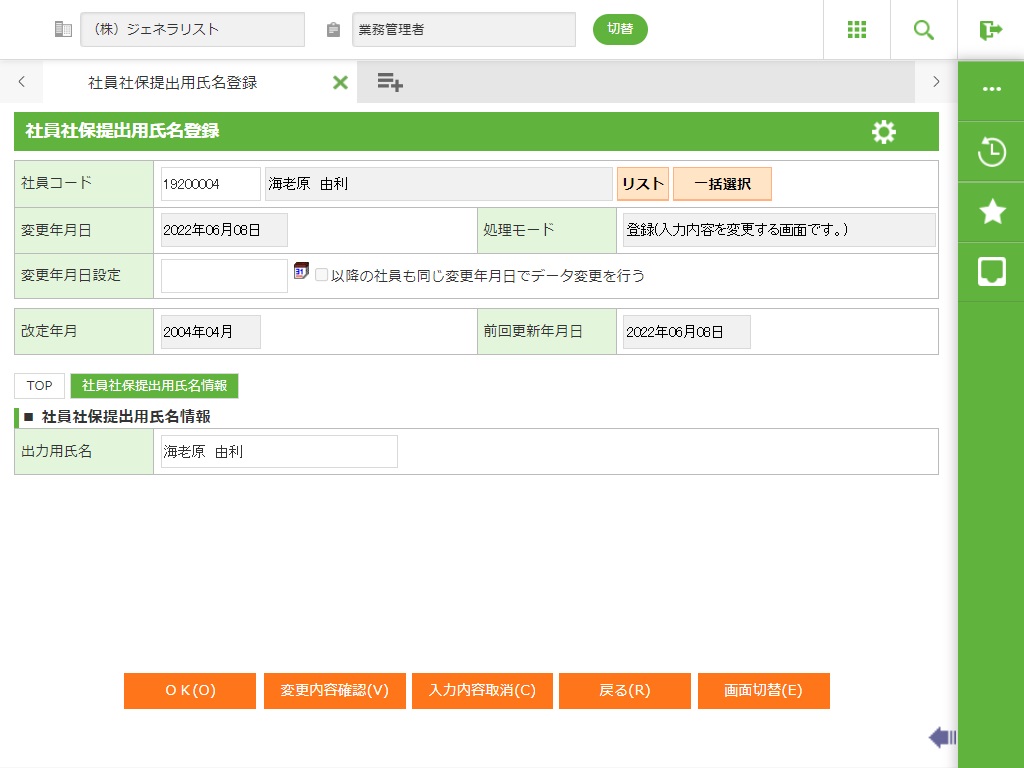Open calendar picker for 変更年月日設定
1024x768 pixels.
coord(301,271)
